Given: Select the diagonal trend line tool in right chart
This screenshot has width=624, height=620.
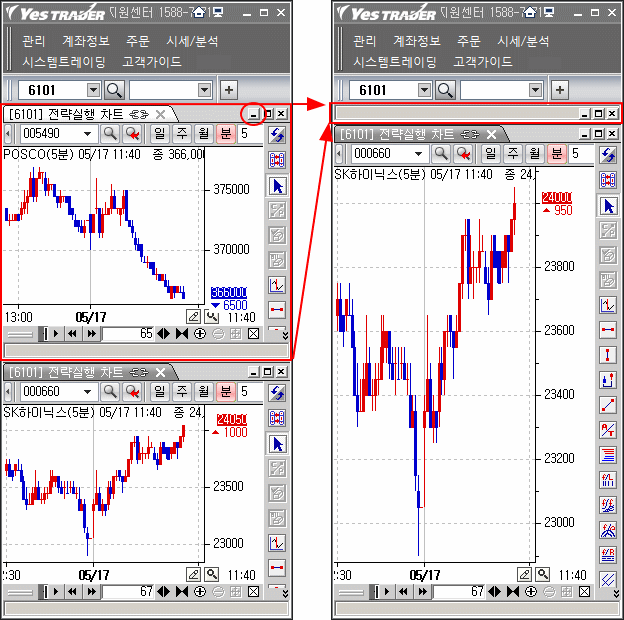Looking at the screenshot, I should [x=607, y=404].
